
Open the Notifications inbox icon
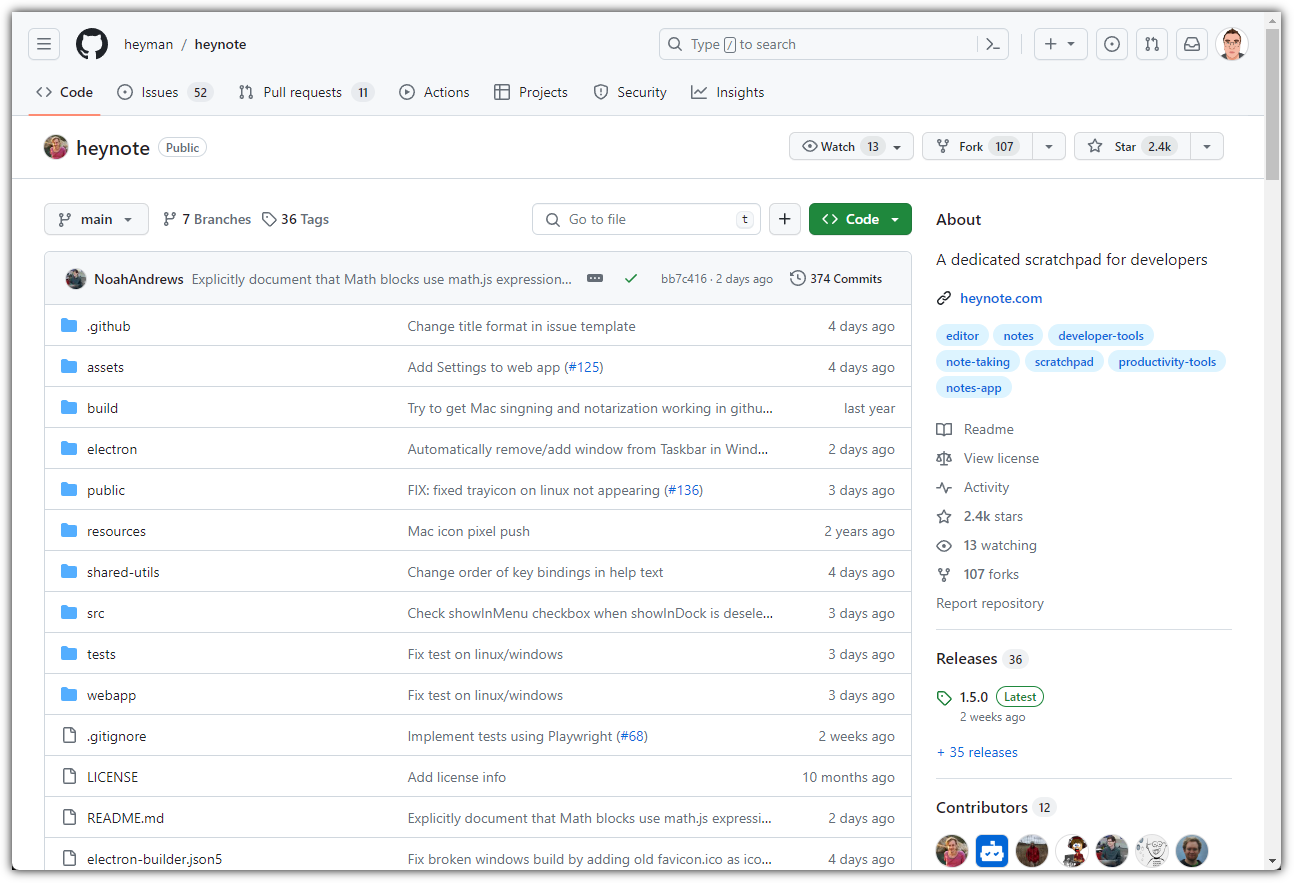(x=1192, y=44)
